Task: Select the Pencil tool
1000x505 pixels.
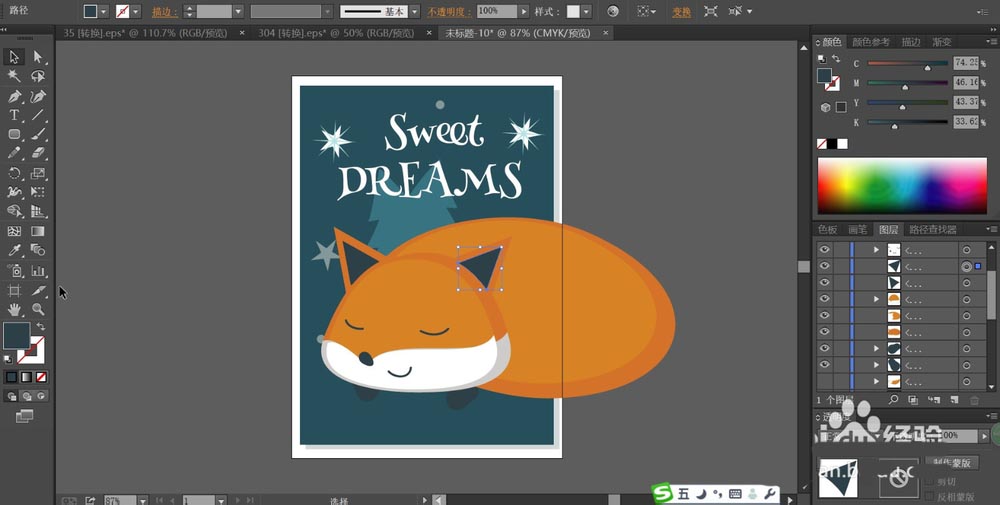Action: tap(13, 154)
